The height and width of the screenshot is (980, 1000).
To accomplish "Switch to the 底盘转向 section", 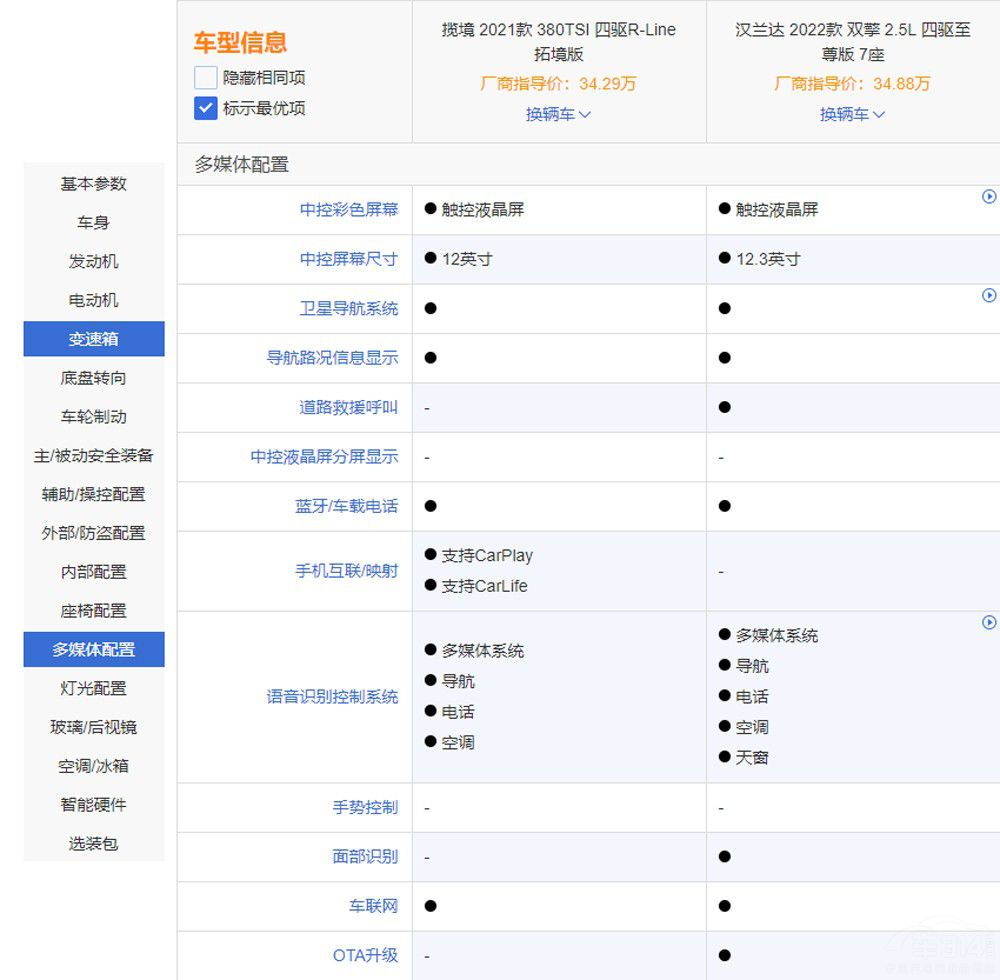I will [93, 378].
